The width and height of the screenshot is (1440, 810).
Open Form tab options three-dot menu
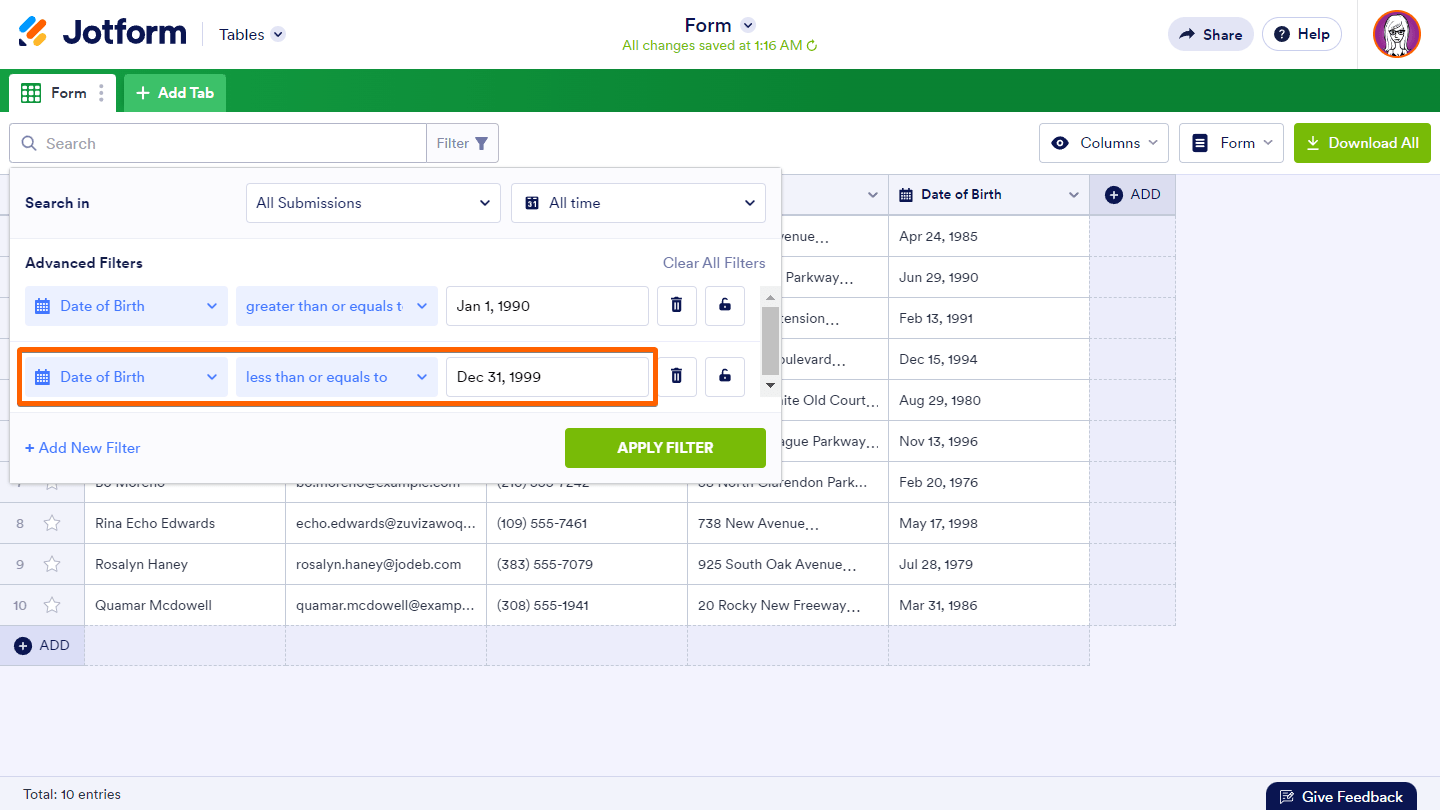101,93
